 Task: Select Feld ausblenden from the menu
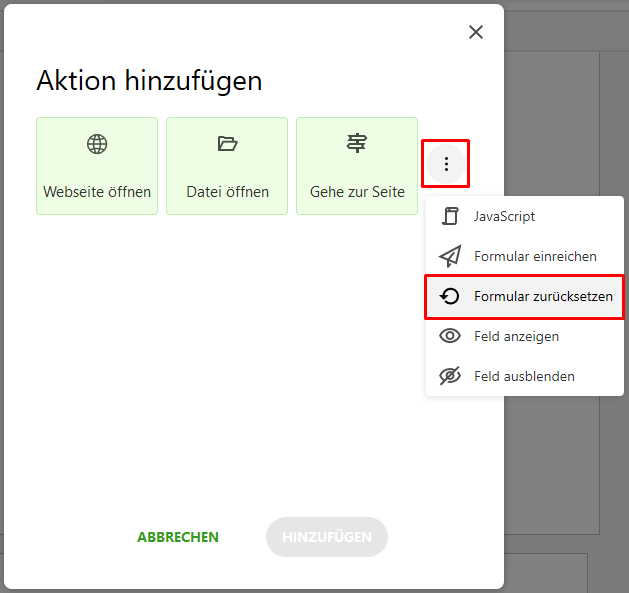(x=525, y=376)
